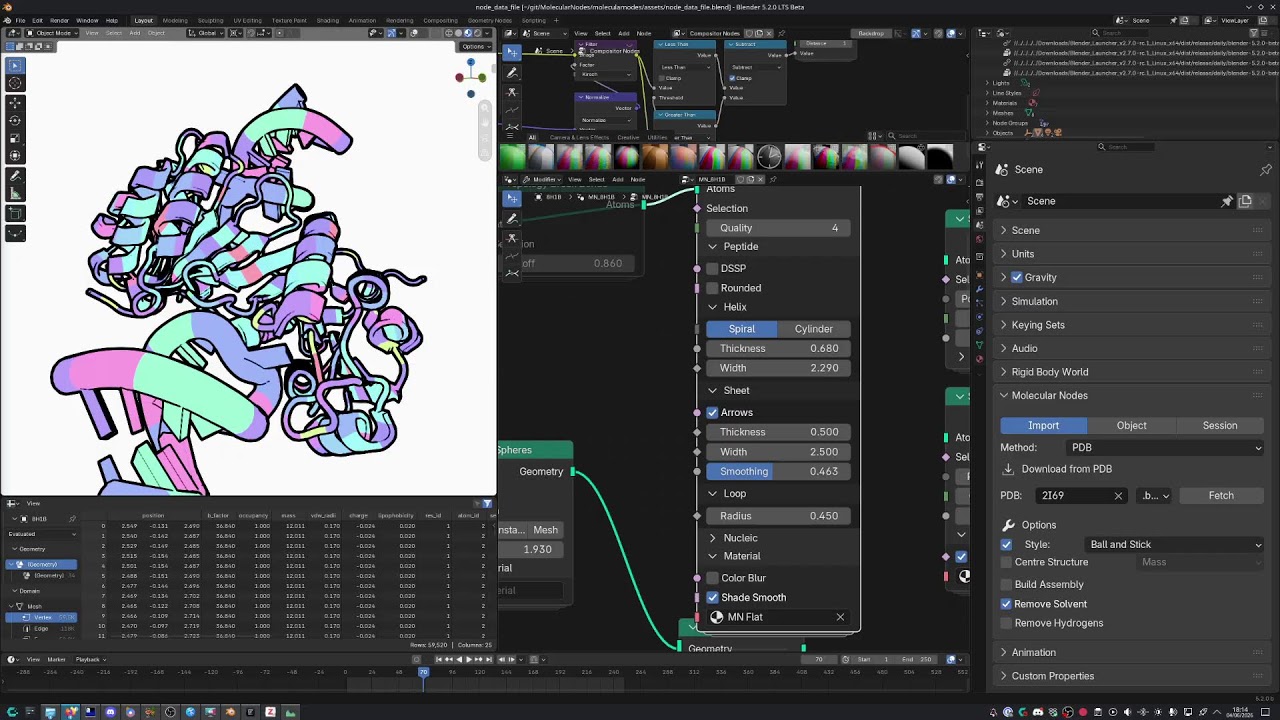Select the Add Cube tool in 3D viewport
The image size is (1280, 720).
click(15, 213)
